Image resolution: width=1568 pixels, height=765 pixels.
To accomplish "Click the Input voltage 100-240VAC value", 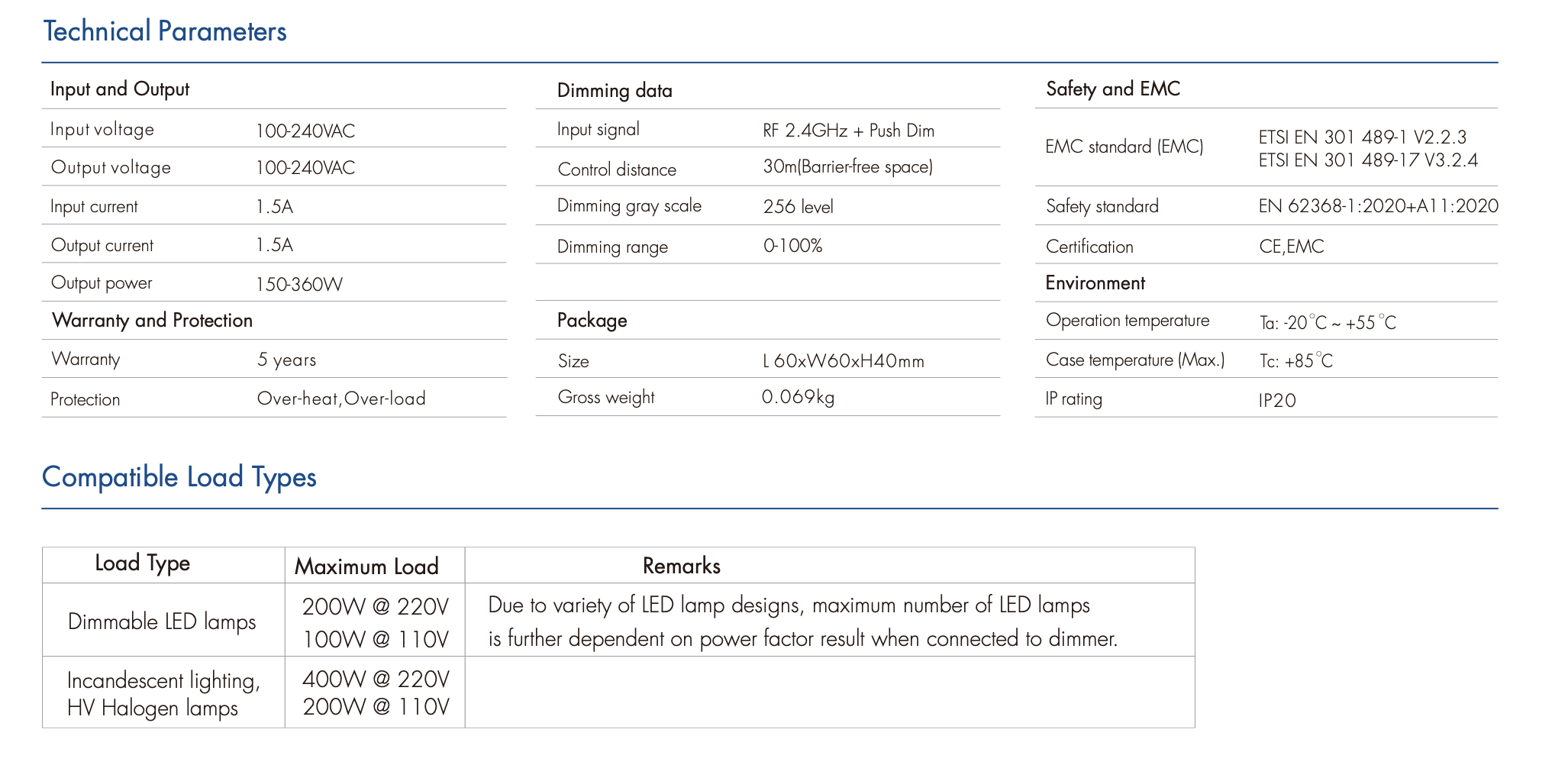I will 305,131.
